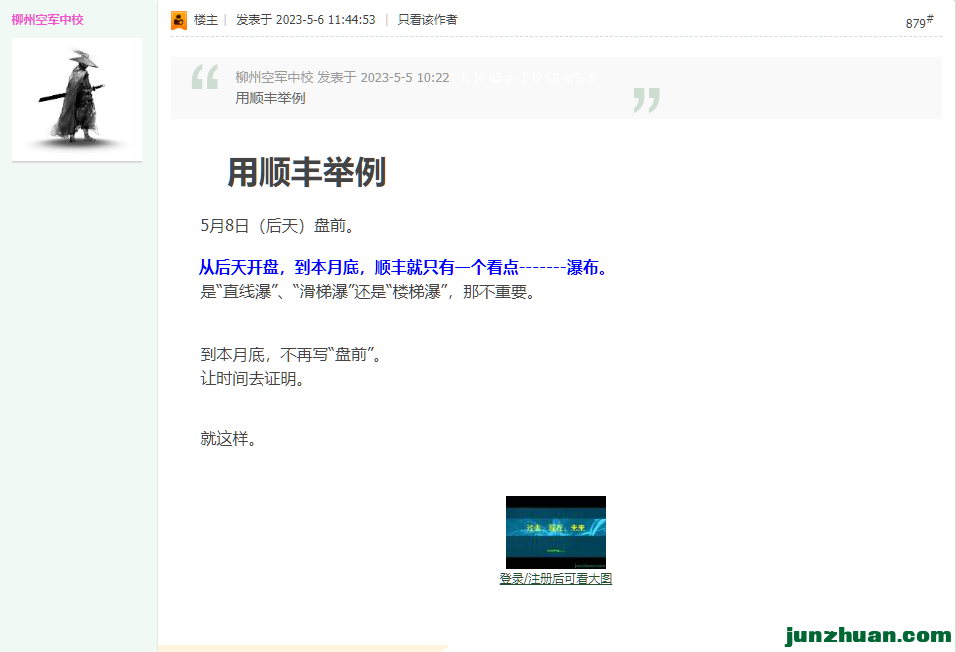This screenshot has width=956, height=652.
Task: Click 楼主 label next to badge
Action: pyautogui.click(x=205, y=20)
